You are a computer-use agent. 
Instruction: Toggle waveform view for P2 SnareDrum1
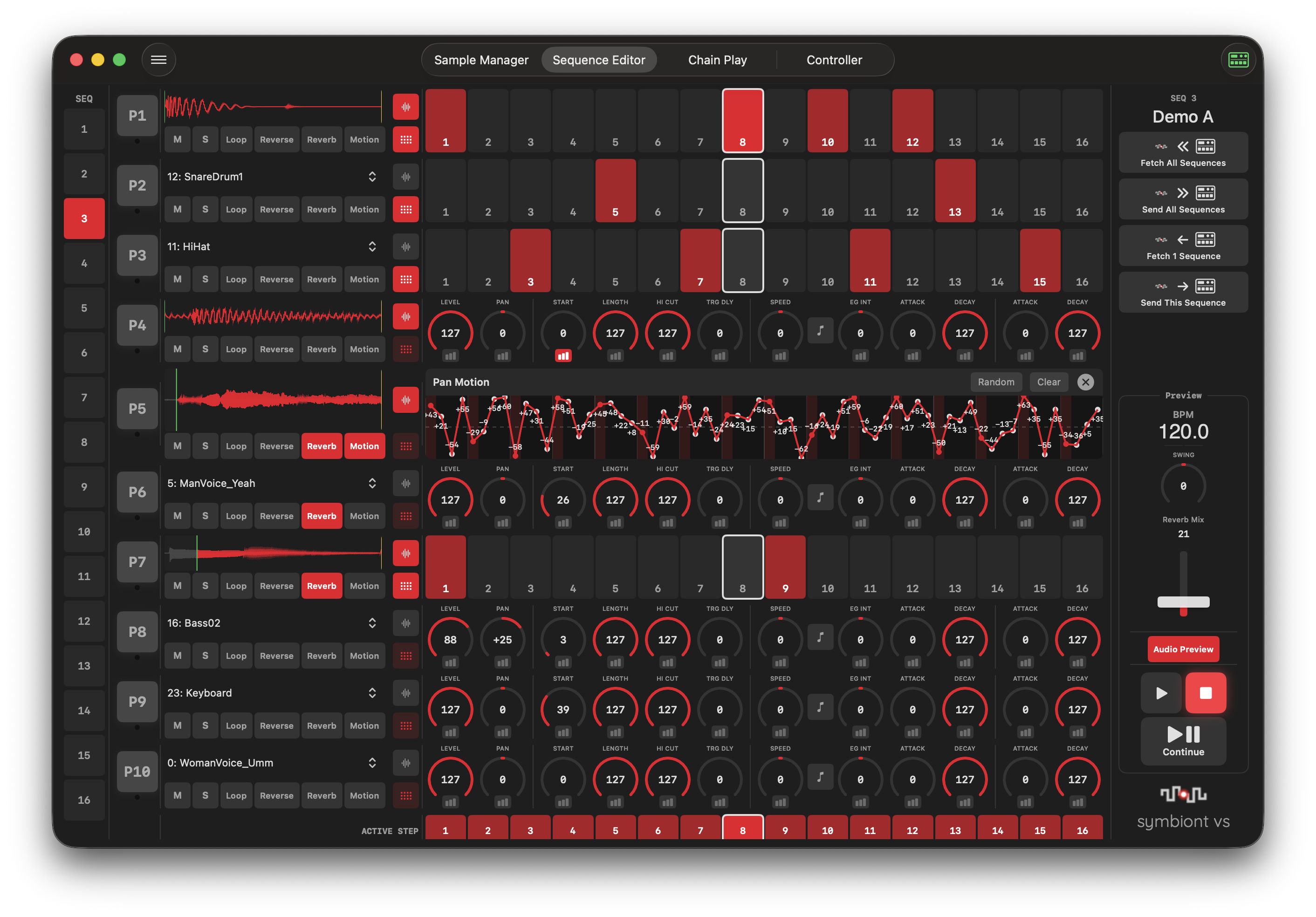coord(405,177)
